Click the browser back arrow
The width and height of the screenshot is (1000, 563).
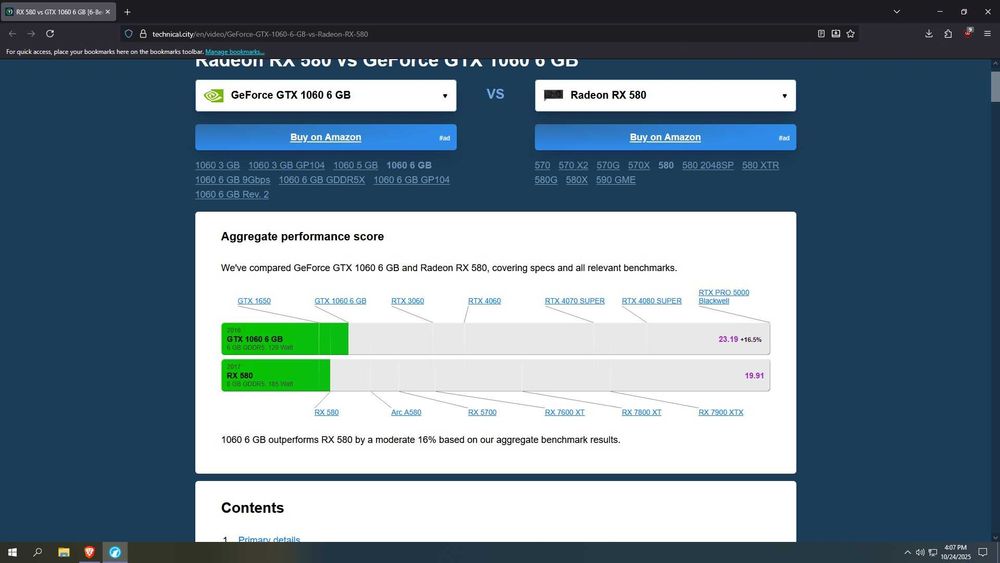pos(12,34)
